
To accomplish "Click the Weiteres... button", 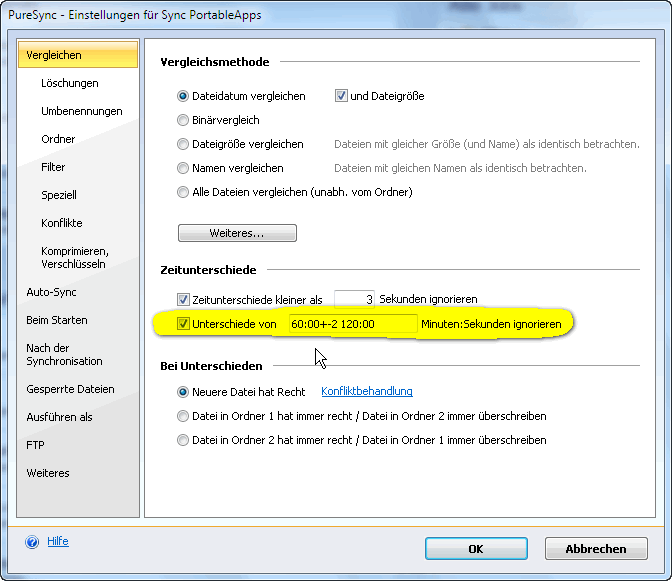I will pyautogui.click(x=237, y=233).
